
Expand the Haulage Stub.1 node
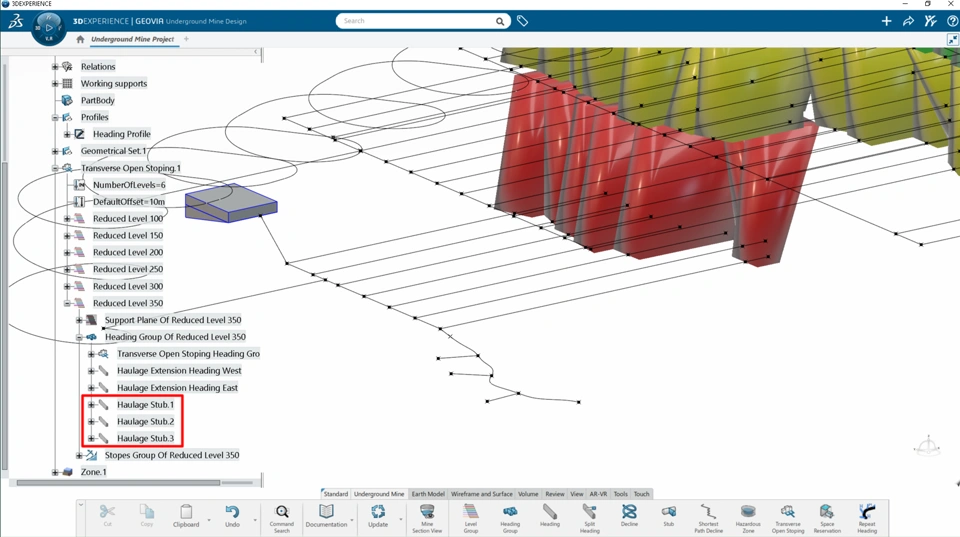pyautogui.click(x=91, y=405)
